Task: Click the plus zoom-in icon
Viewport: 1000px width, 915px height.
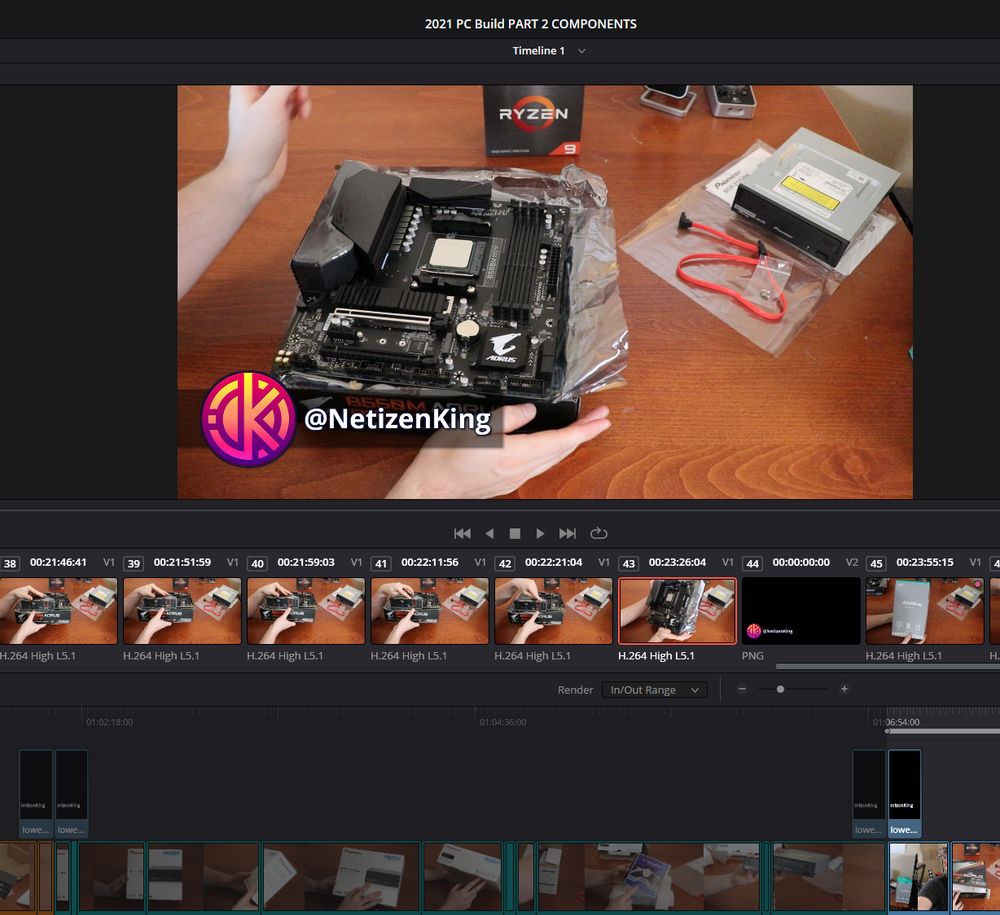Action: [844, 689]
